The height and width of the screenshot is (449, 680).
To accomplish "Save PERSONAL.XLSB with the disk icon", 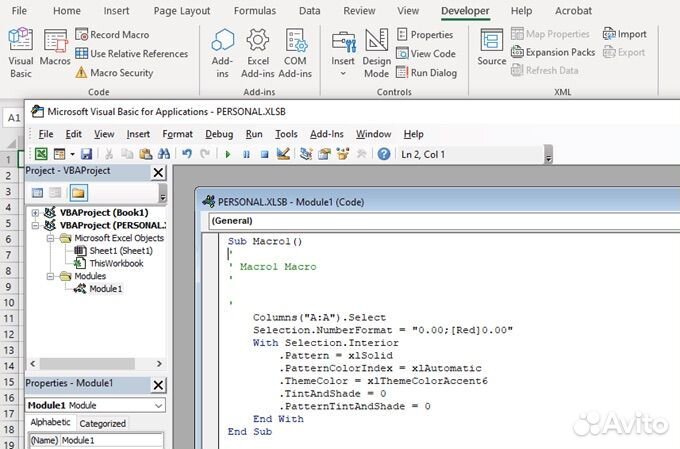I will [x=86, y=154].
